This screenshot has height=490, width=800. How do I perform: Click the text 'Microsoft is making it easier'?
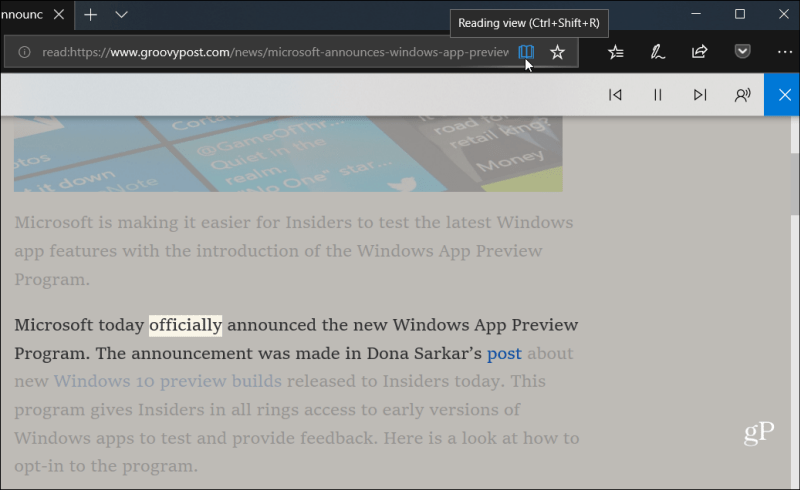click(133, 223)
